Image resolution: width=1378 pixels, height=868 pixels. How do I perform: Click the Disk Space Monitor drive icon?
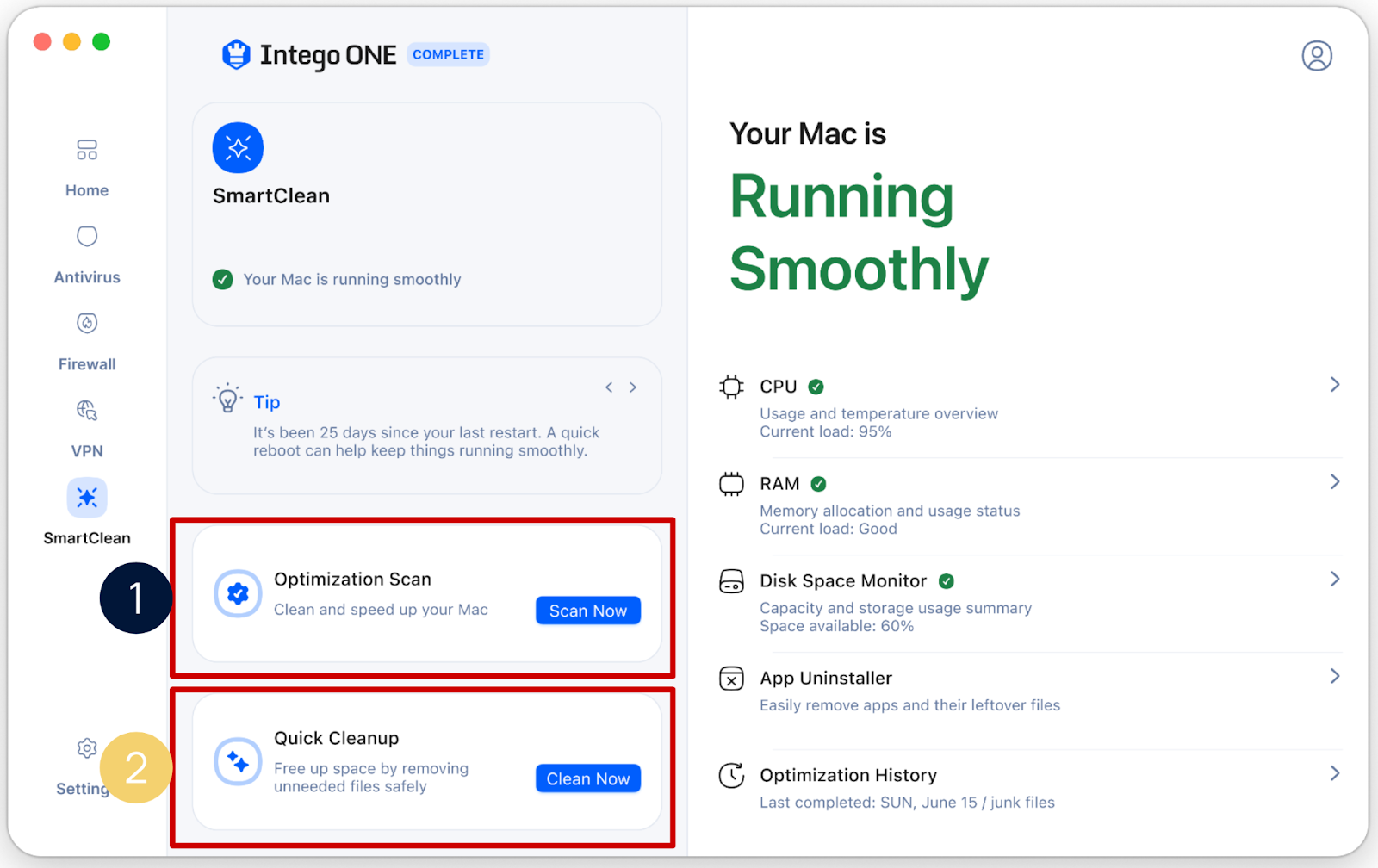click(731, 581)
